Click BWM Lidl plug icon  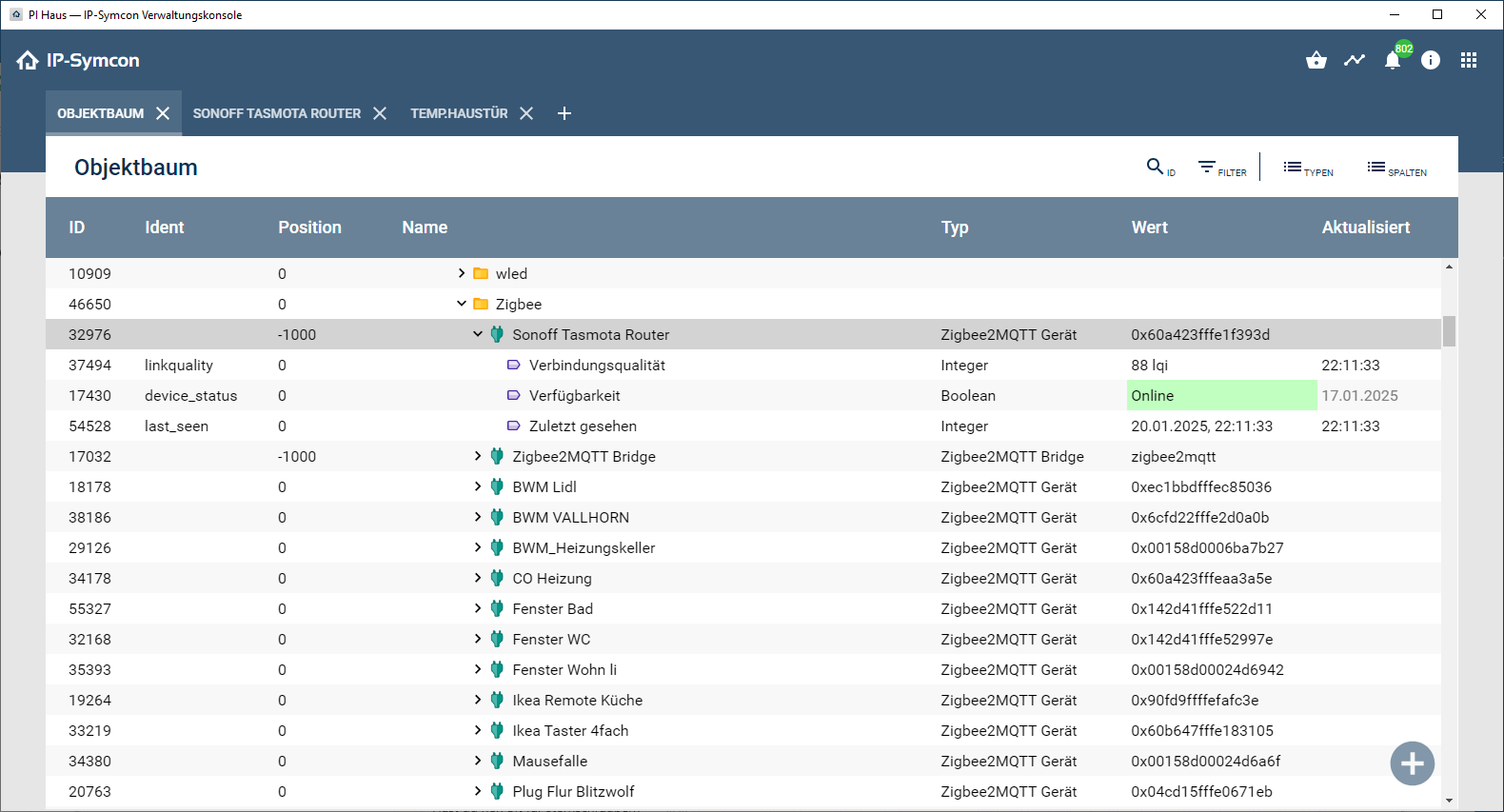click(x=497, y=486)
